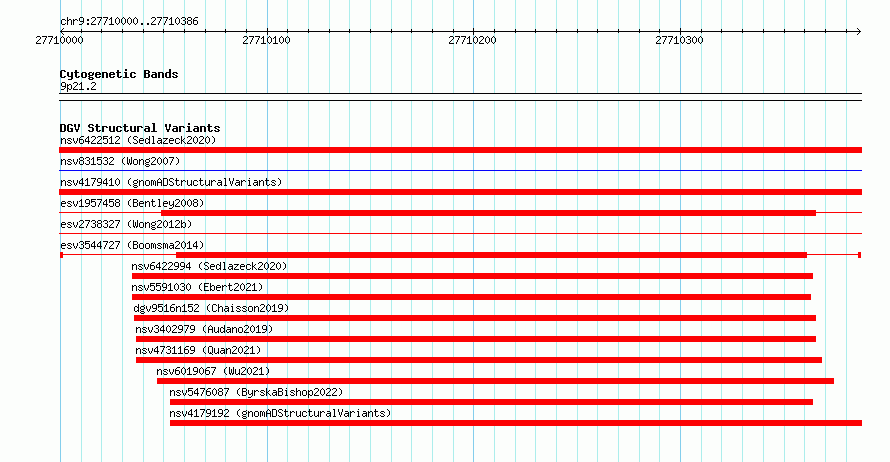Screen dimensions: 890x462
Task: Click the chr9:27710000..27710386 region label
Action: 129,21
